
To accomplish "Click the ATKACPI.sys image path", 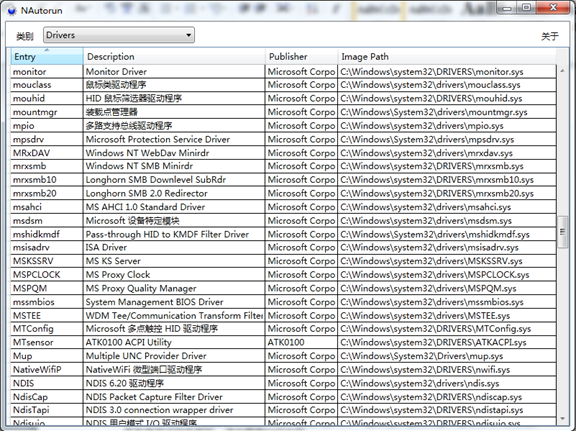I will coord(433,342).
